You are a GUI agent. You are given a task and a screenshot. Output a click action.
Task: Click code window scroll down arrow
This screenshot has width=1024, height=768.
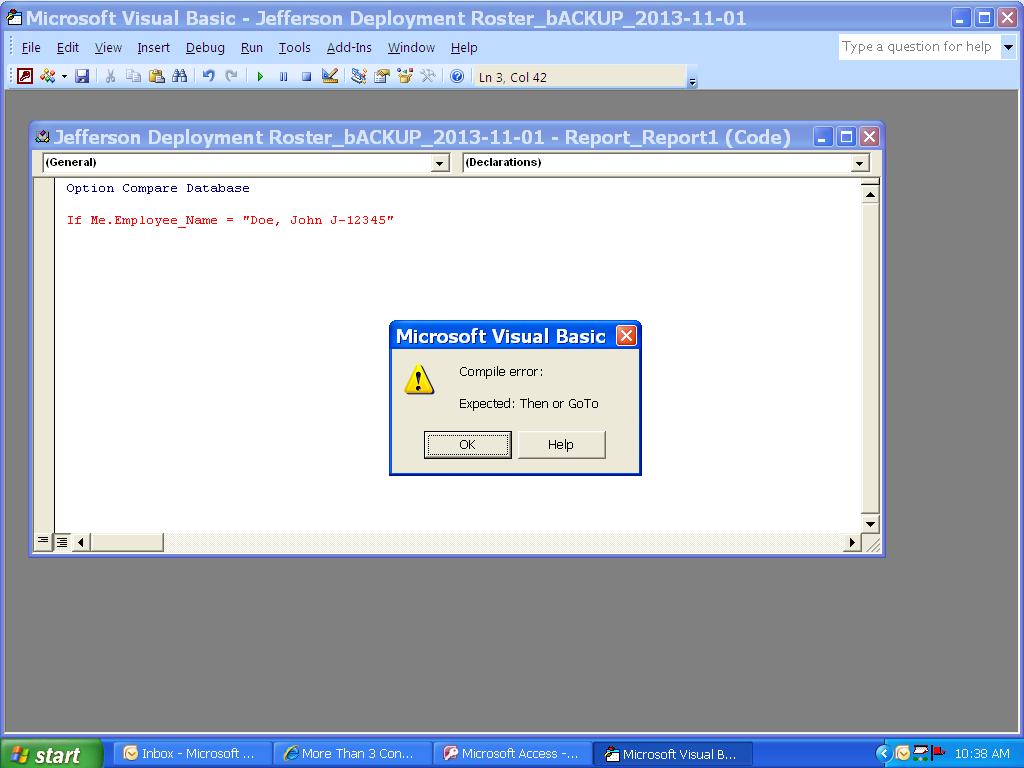tap(870, 524)
